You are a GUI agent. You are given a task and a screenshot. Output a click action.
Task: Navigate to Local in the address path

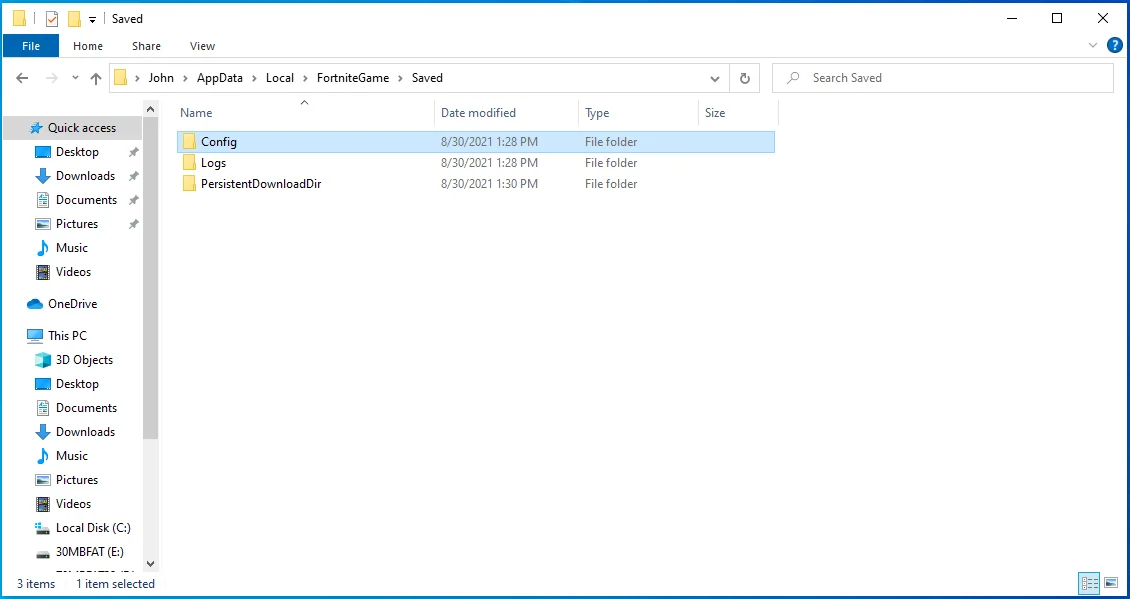tap(280, 78)
